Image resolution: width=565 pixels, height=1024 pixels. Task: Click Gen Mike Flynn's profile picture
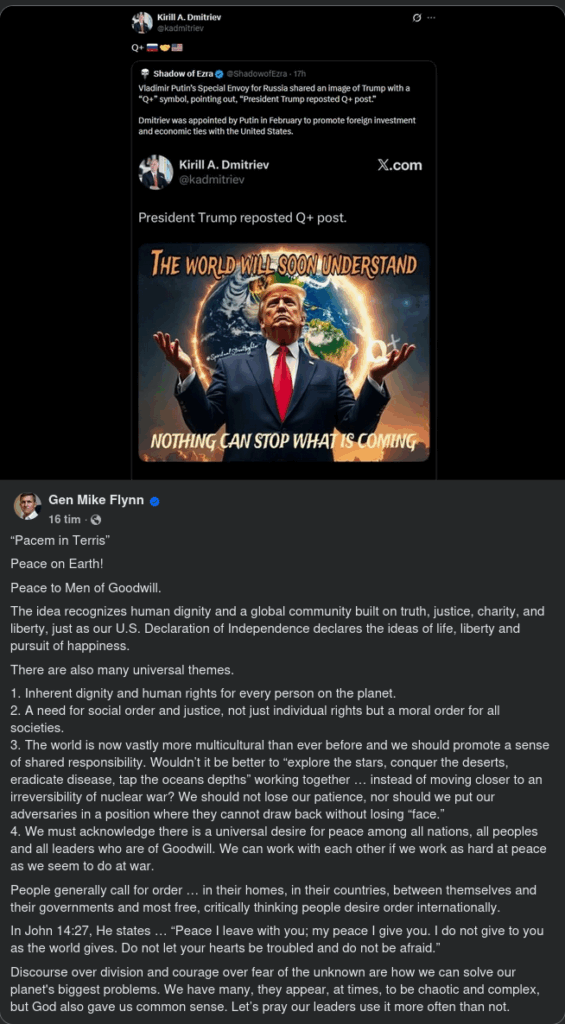pos(27,506)
